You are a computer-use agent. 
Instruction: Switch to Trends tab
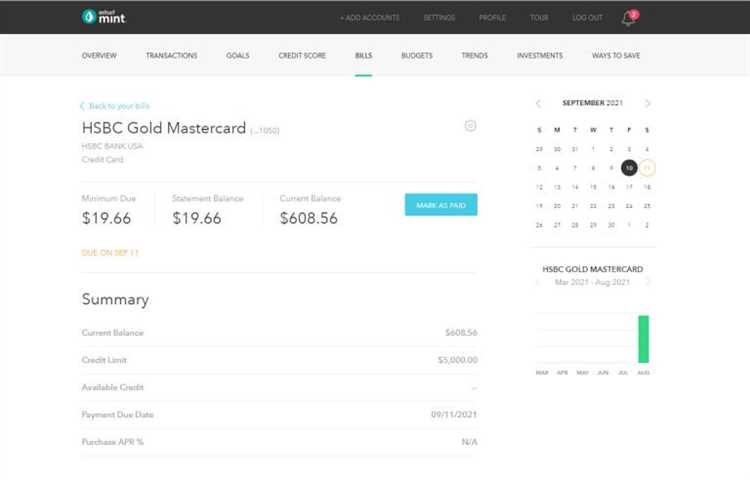click(474, 55)
